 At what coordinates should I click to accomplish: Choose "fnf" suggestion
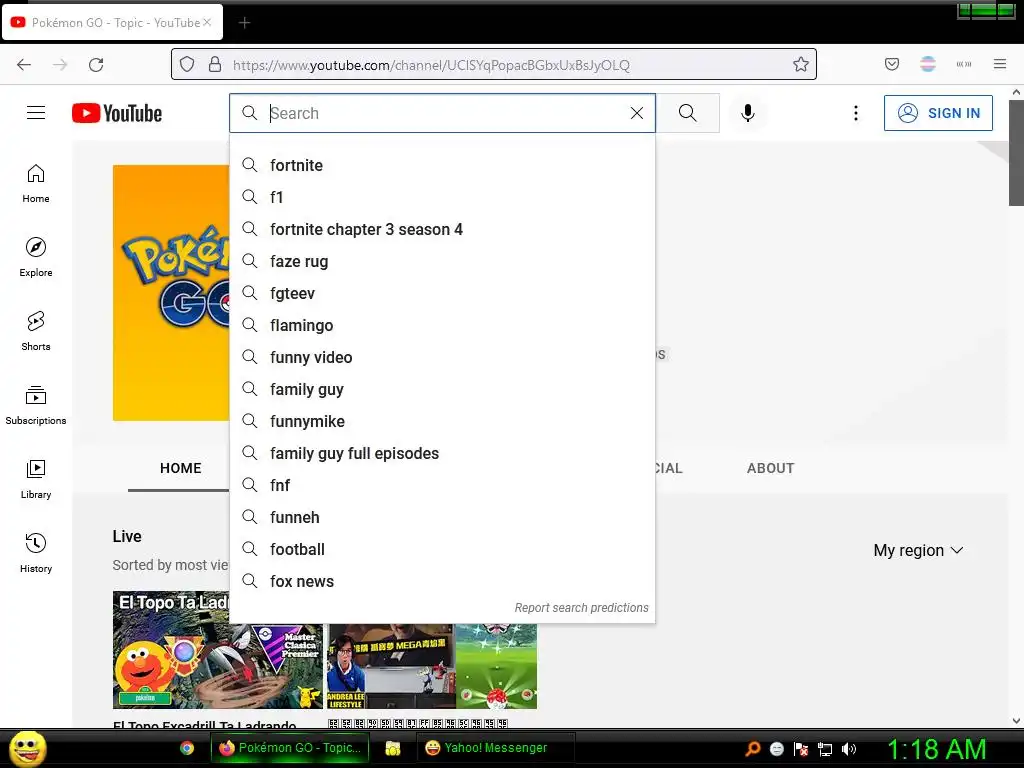(x=442, y=485)
